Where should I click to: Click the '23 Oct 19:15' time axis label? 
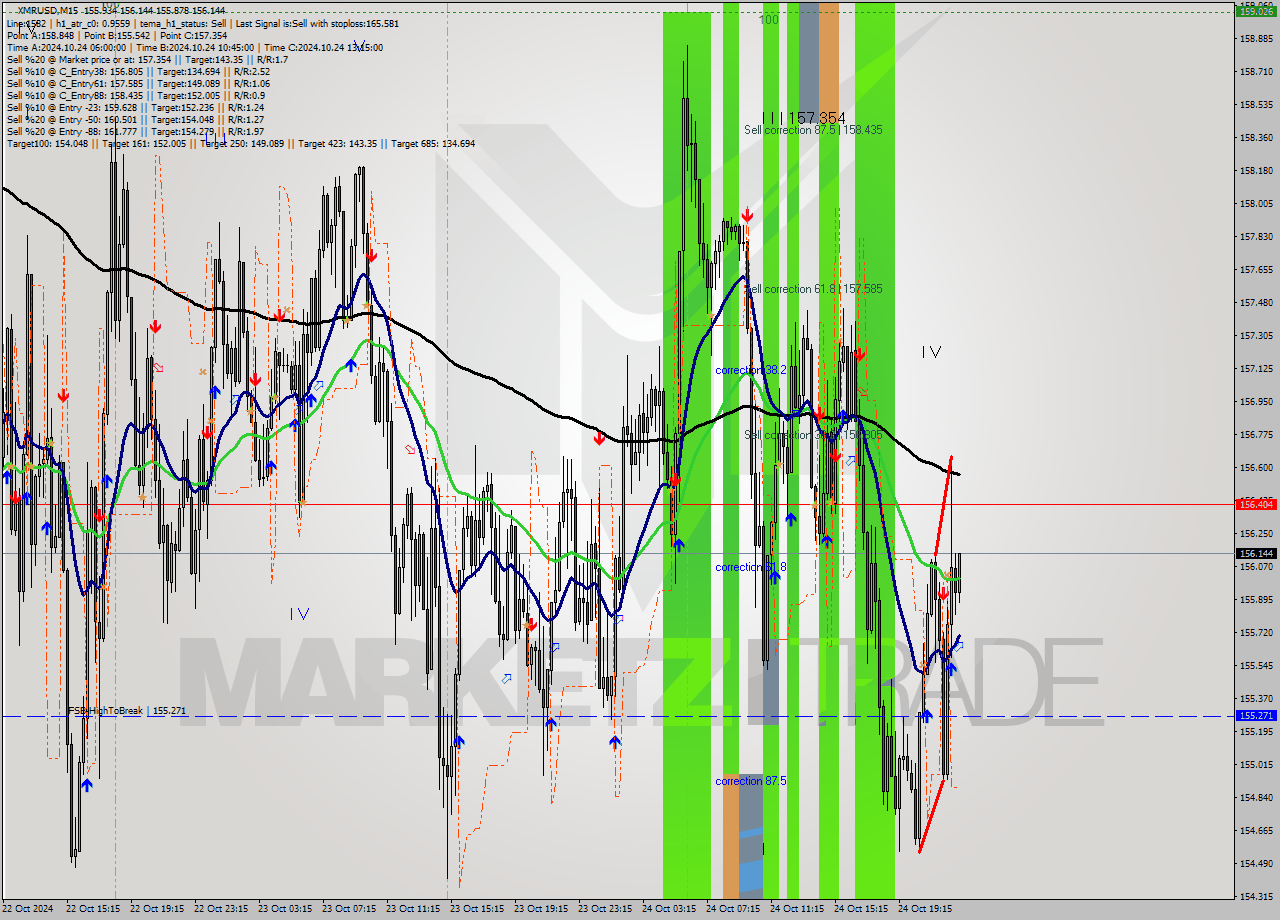[541, 909]
